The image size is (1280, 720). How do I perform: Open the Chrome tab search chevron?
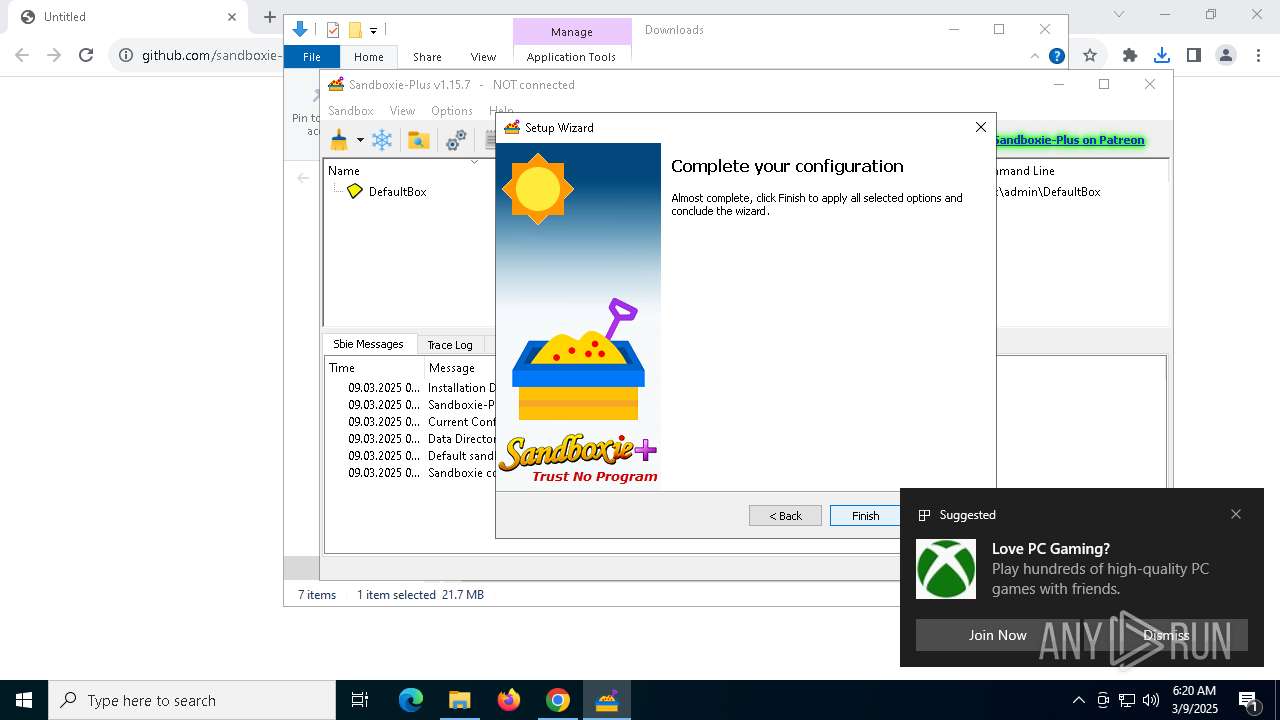tap(1119, 14)
